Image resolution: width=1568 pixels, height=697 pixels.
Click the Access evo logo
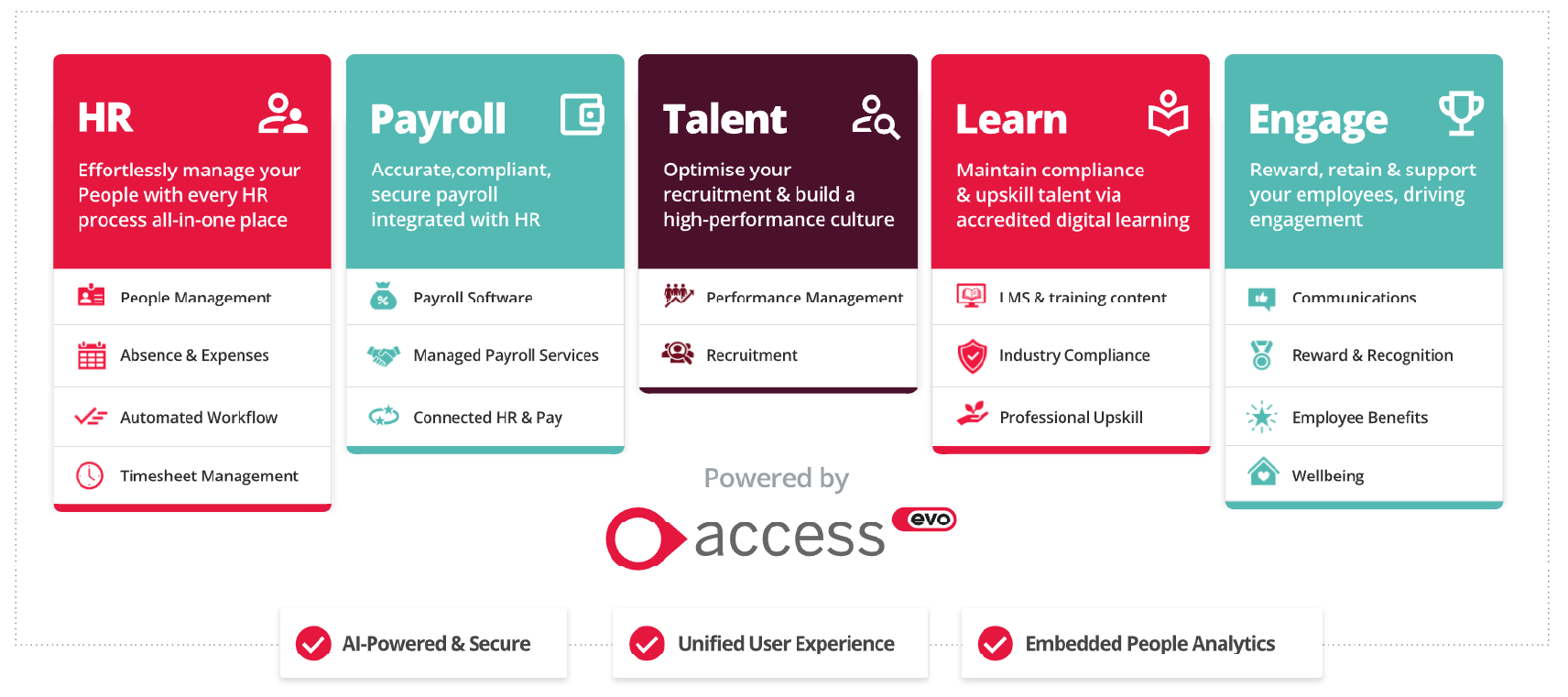(x=780, y=537)
